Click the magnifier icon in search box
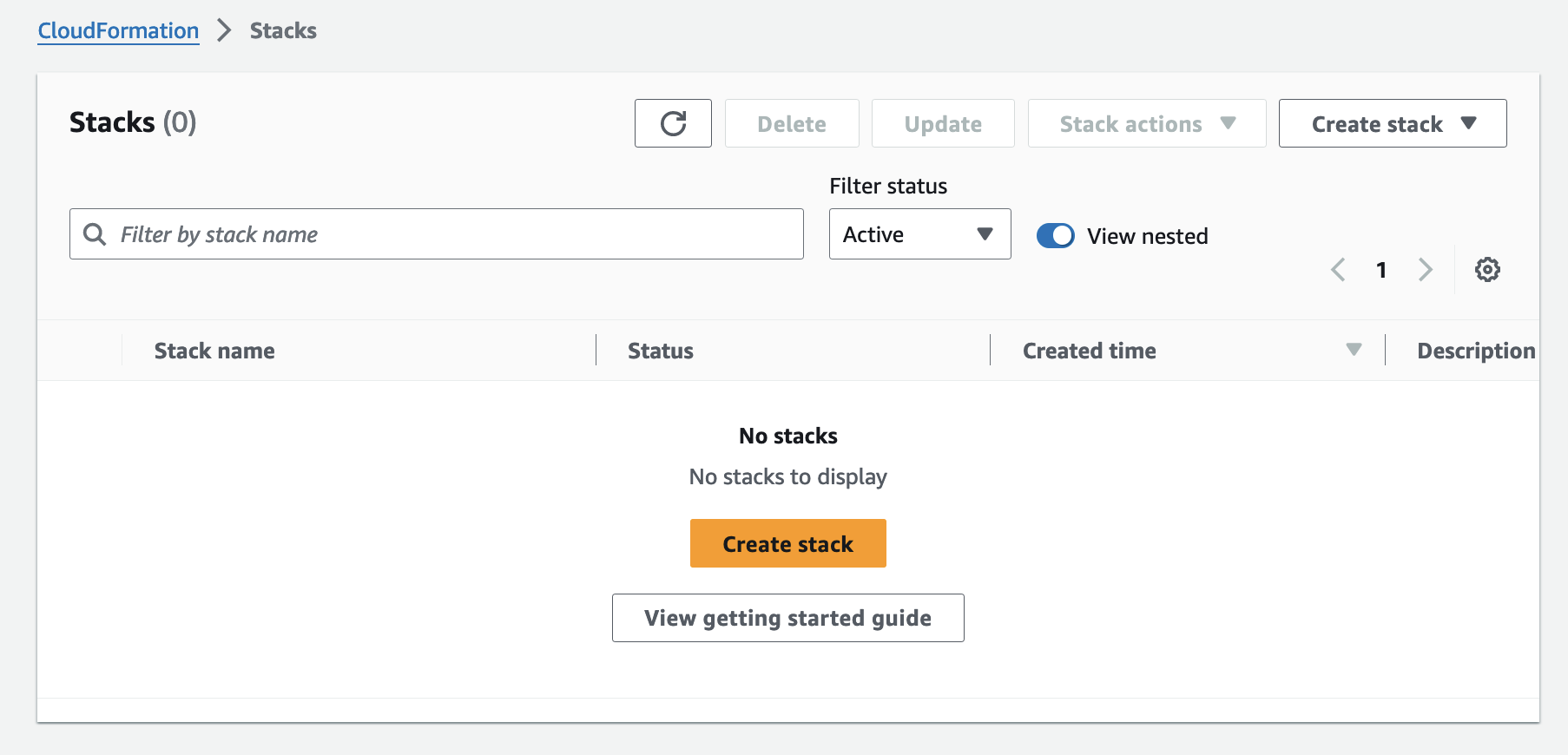The width and height of the screenshot is (1568, 755). [x=95, y=234]
